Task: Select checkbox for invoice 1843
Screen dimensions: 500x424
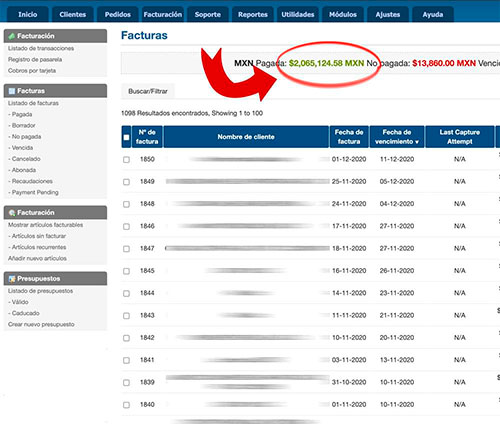Action: click(126, 316)
